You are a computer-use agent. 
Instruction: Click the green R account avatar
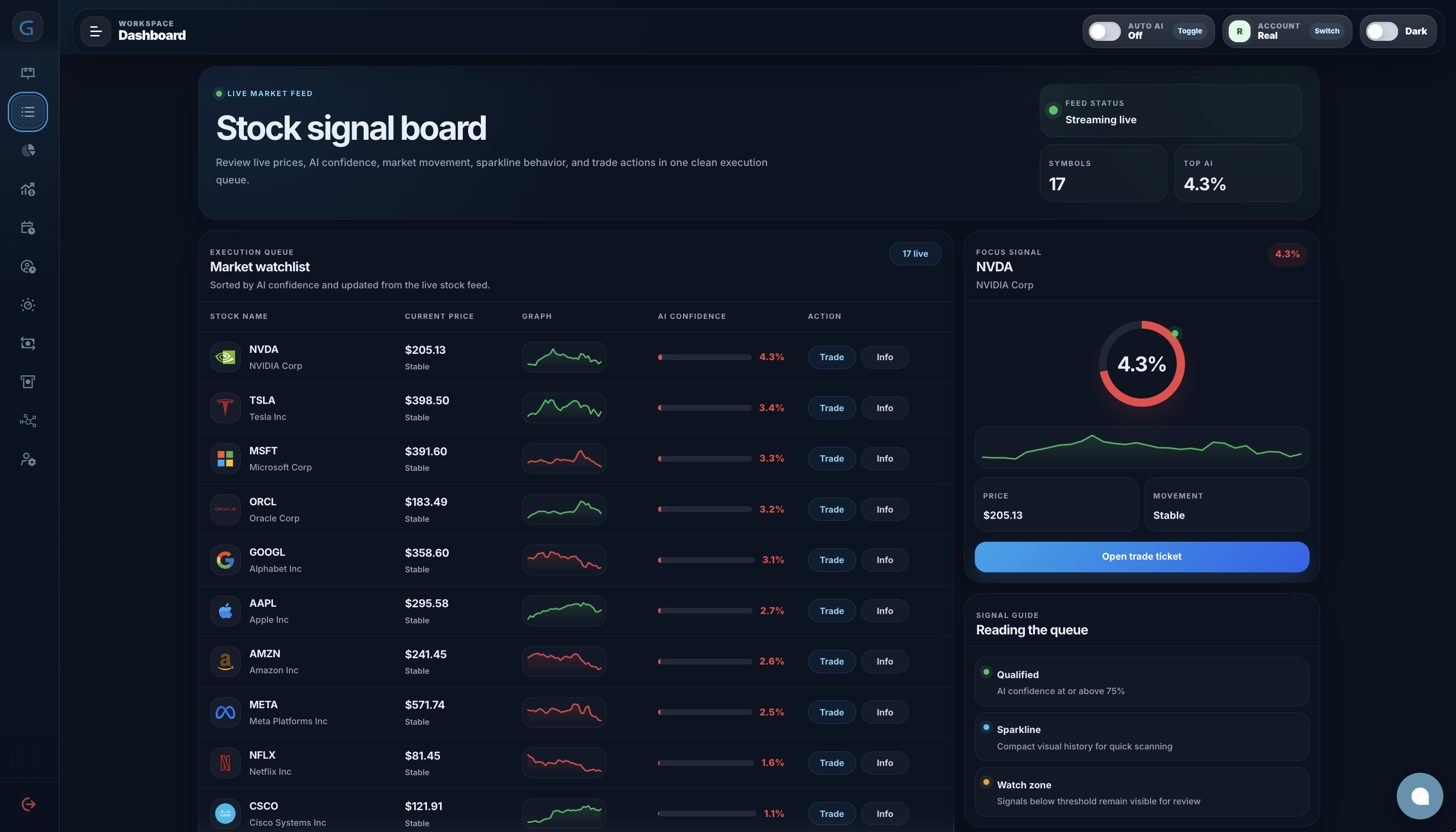pyautogui.click(x=1239, y=32)
